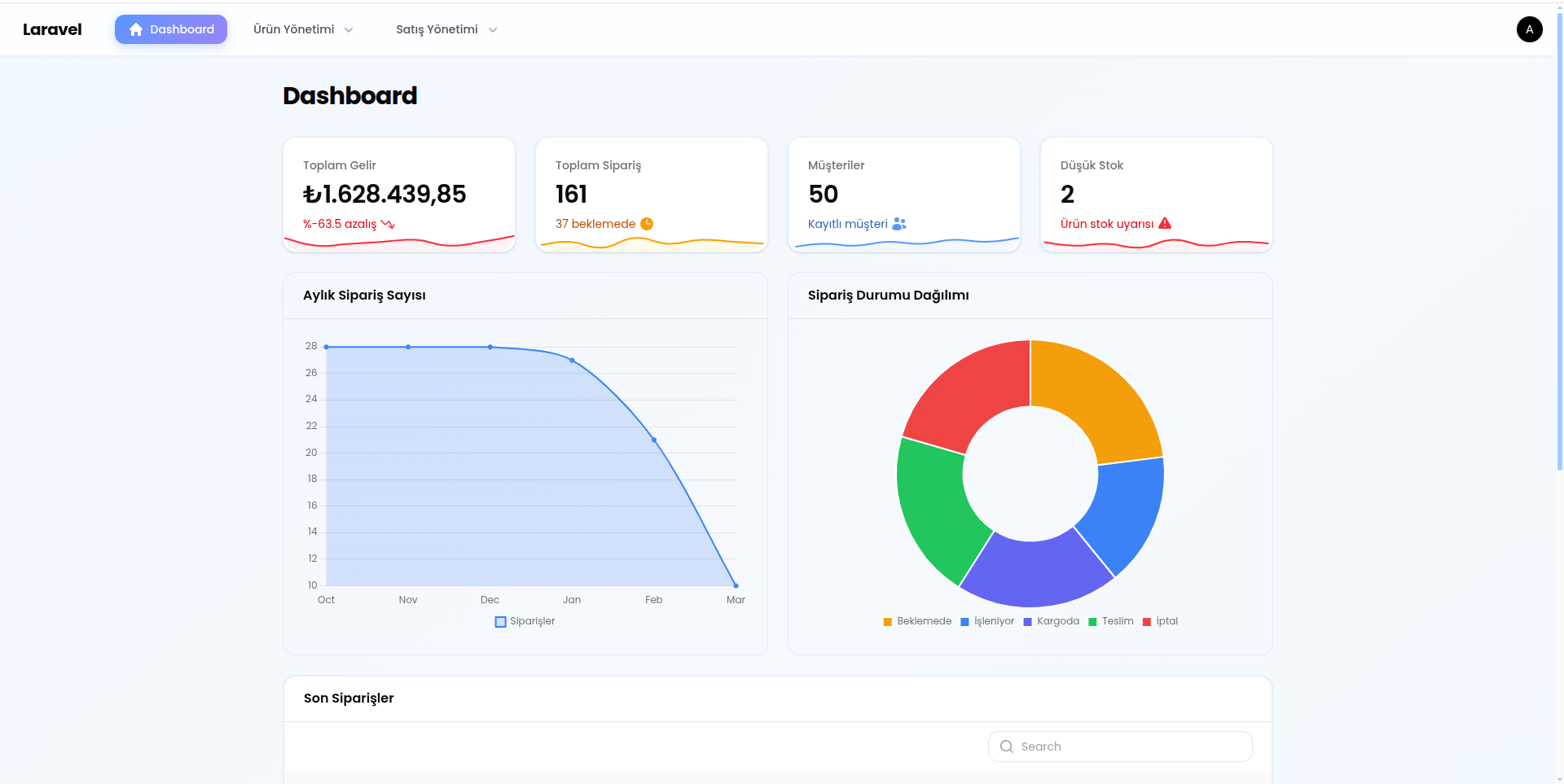Toggle the 'İptal' legend item
1564x784 pixels.
pos(1160,621)
